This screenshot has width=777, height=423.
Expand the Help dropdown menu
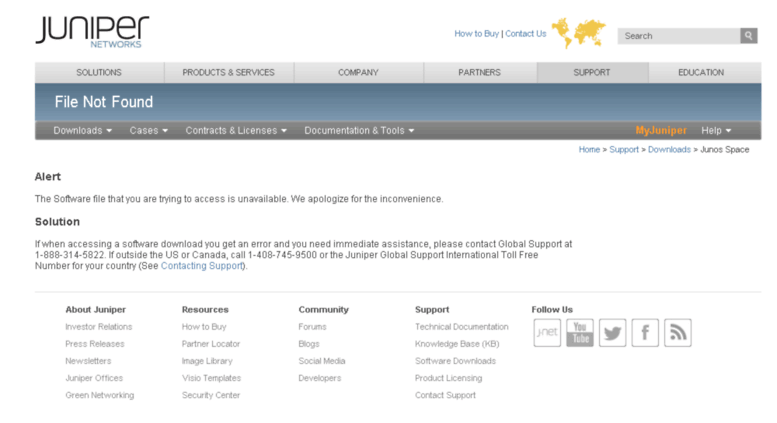pyautogui.click(x=716, y=130)
